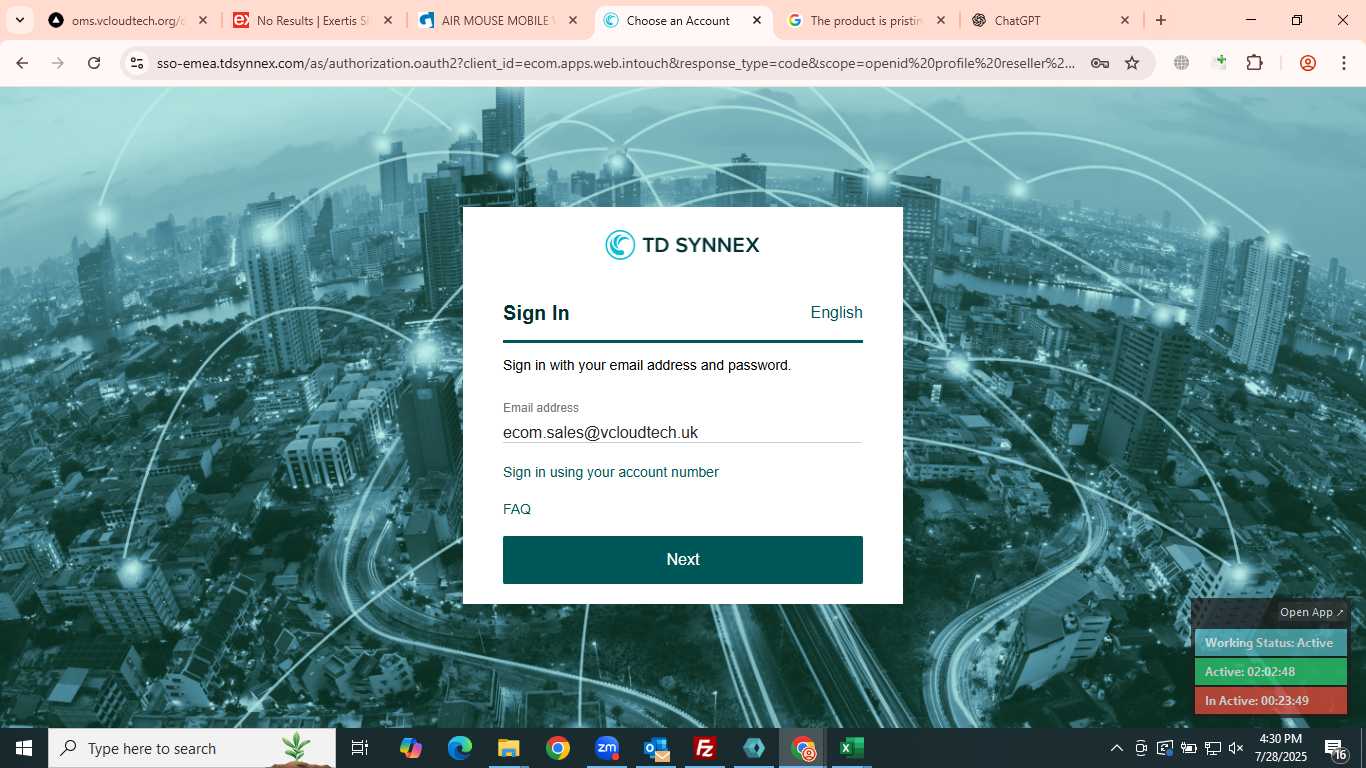
Task: Open the Chrome profile avatar
Action: (1307, 63)
